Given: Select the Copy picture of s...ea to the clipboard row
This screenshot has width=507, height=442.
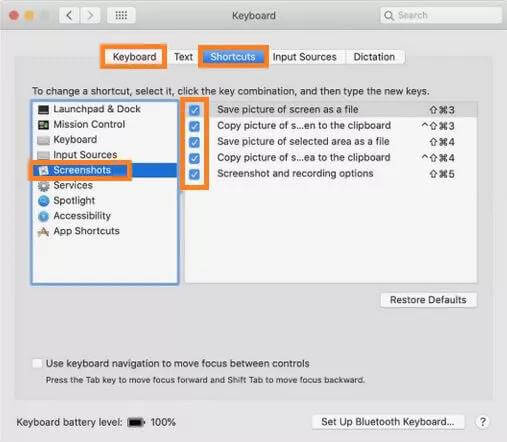Looking at the screenshot, I should tap(331, 158).
